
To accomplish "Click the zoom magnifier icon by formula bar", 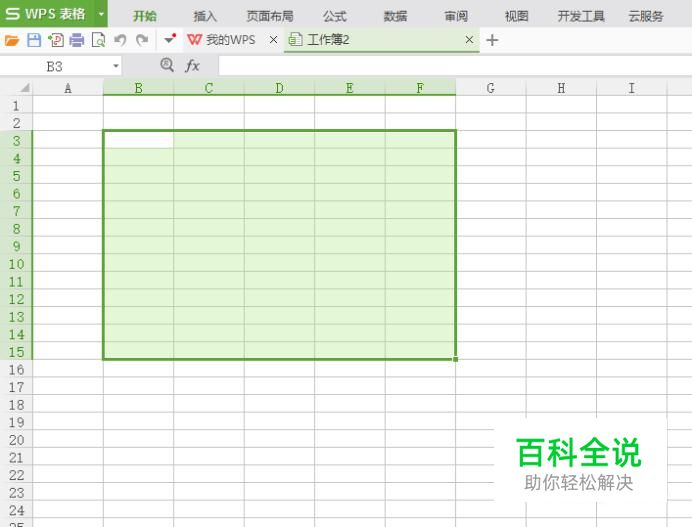I will (x=167, y=65).
